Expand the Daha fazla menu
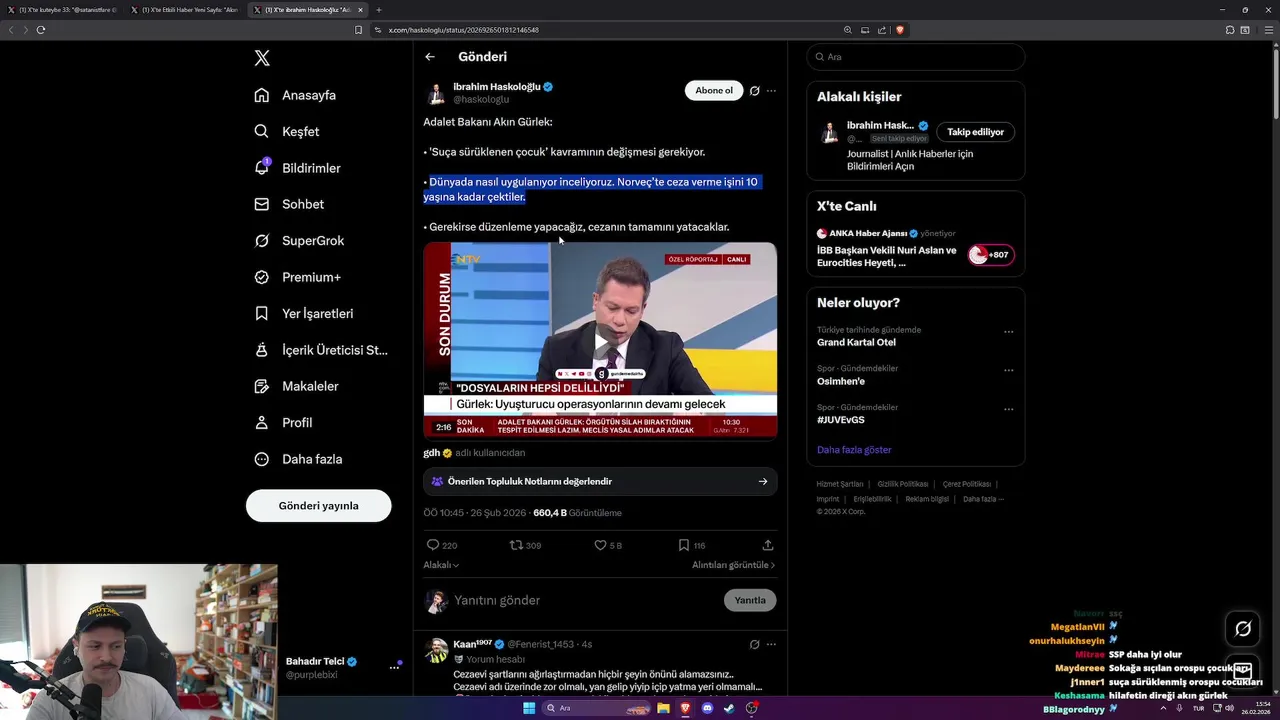The image size is (1280, 720). [298, 459]
